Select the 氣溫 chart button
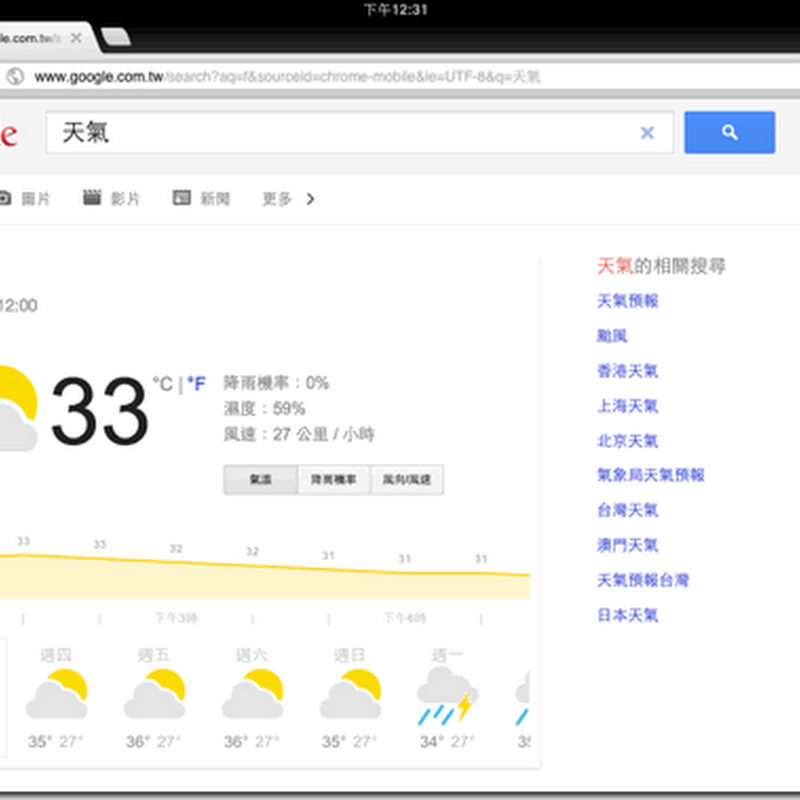 260,480
